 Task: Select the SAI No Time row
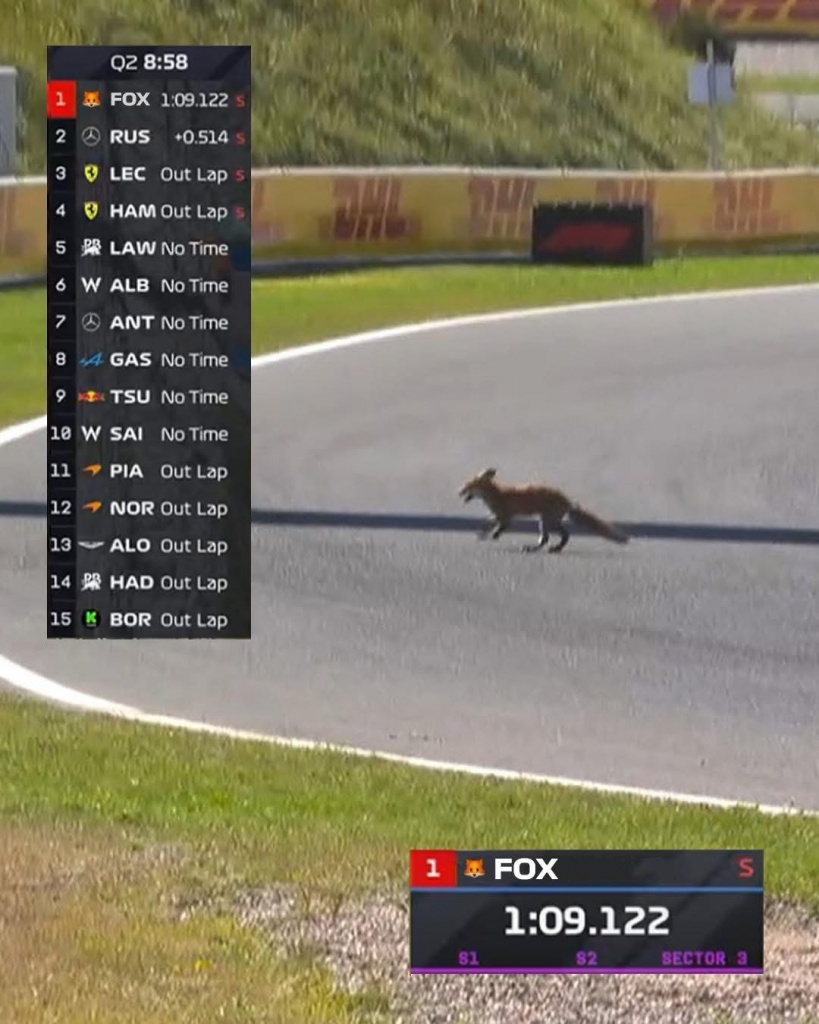pos(149,434)
